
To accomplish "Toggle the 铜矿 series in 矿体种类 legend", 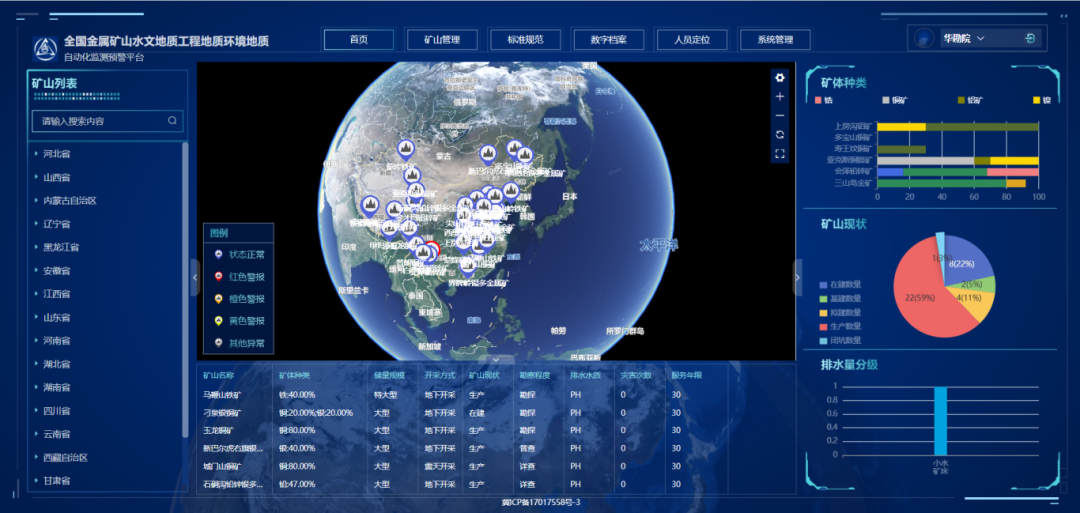I will 894,100.
